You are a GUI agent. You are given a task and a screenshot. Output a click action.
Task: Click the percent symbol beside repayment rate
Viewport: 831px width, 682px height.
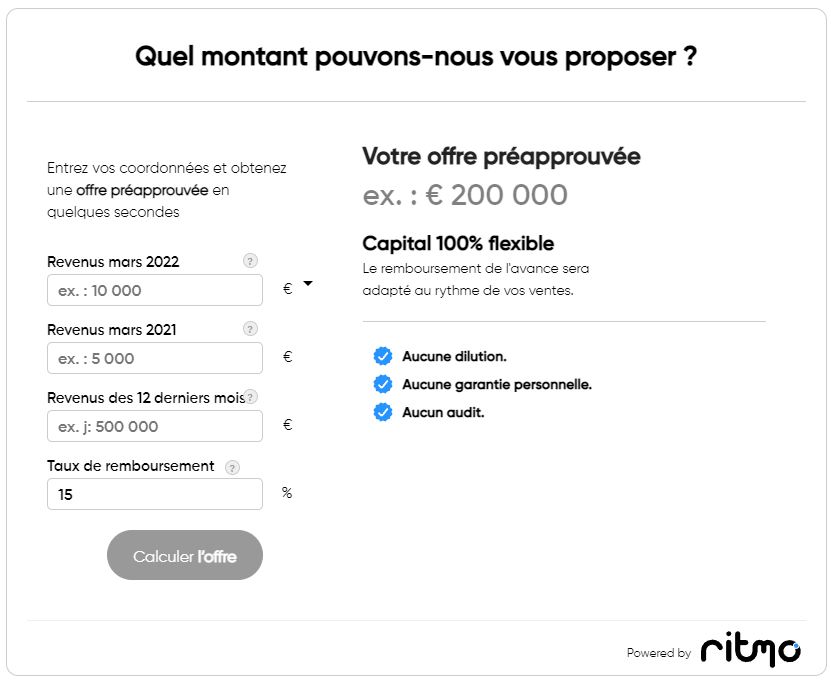coord(287,493)
